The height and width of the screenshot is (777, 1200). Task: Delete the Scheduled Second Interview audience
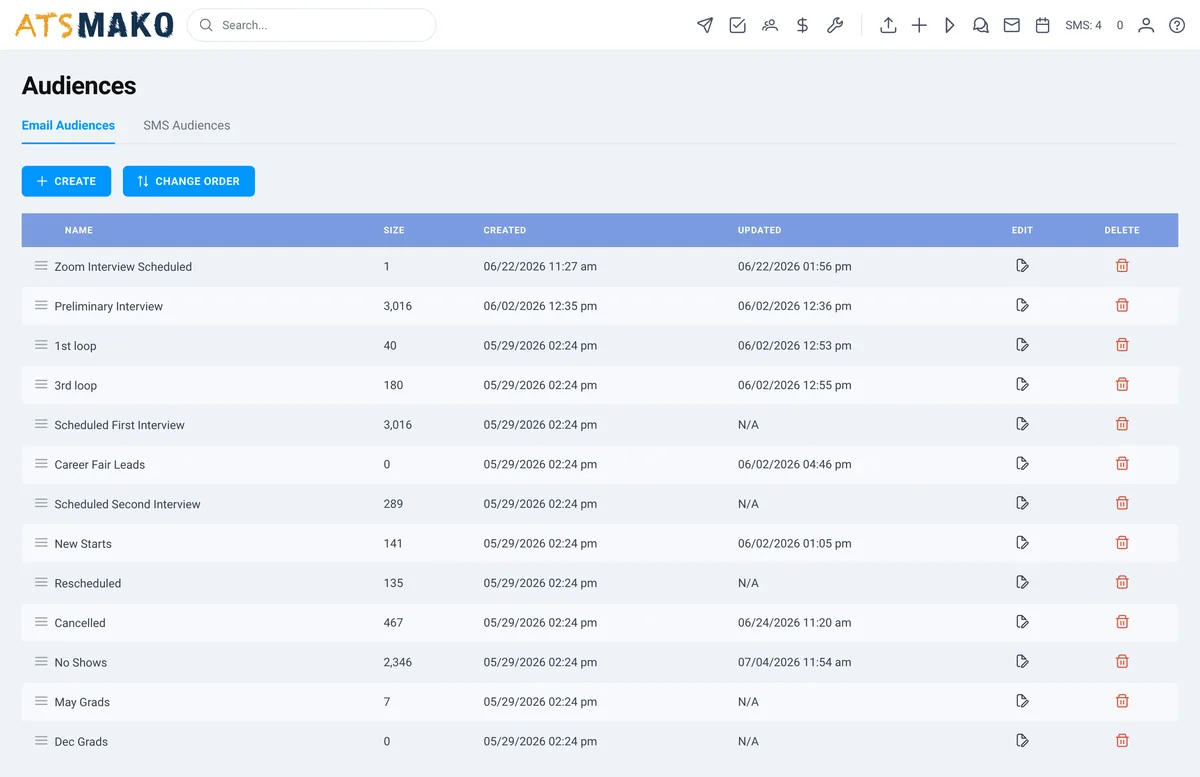[x=1122, y=503]
